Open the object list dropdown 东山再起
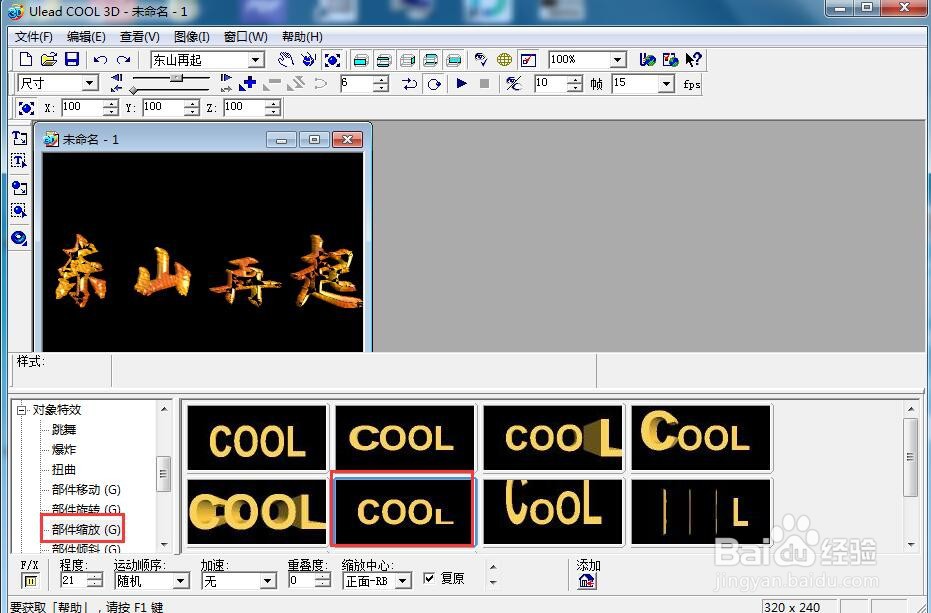 click(256, 60)
